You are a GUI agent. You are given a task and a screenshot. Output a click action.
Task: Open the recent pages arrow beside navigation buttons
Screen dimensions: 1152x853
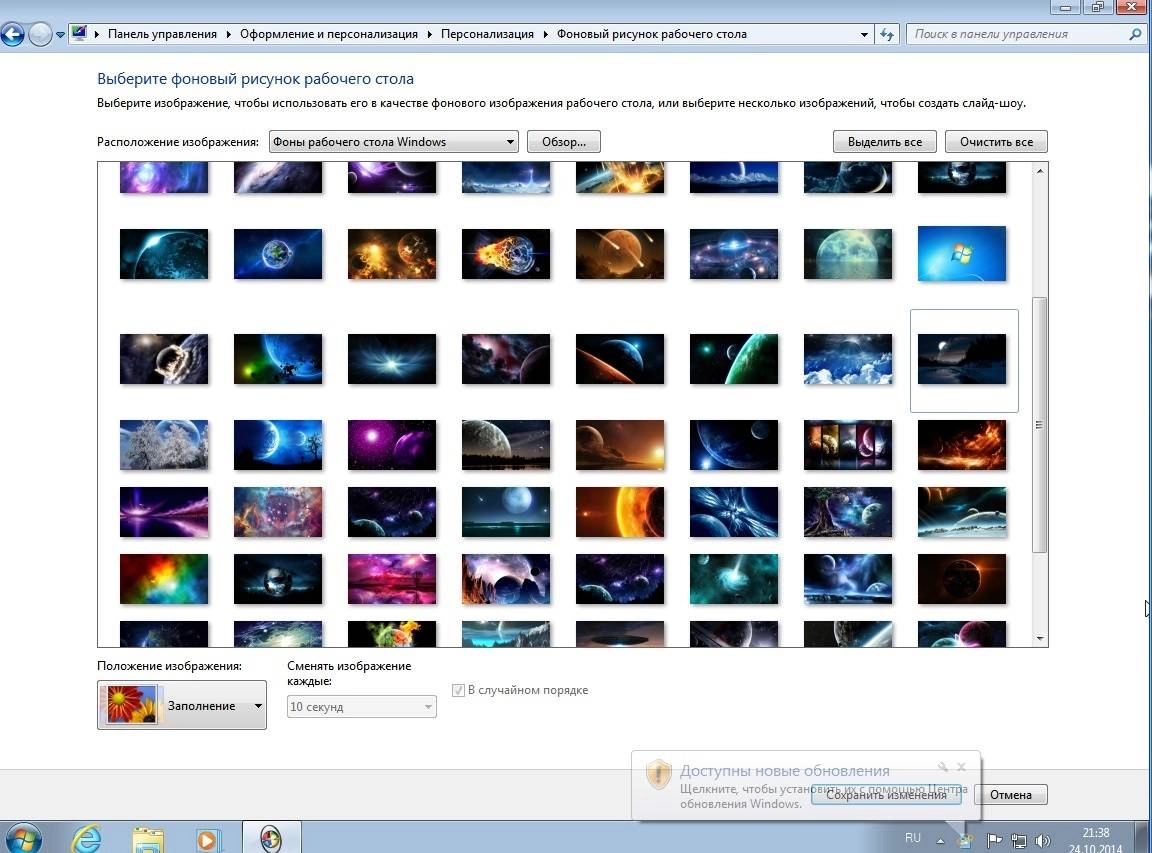(60, 35)
